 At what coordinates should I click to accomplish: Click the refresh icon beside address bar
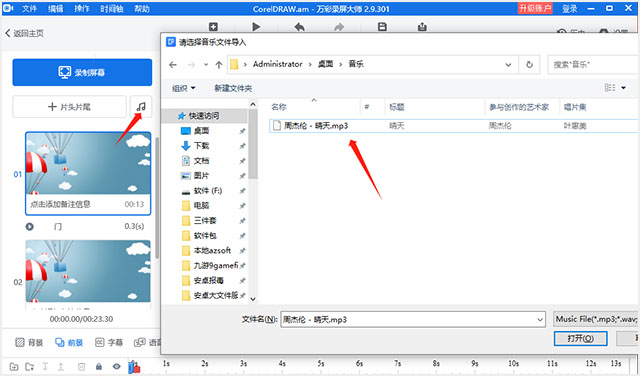pos(529,65)
